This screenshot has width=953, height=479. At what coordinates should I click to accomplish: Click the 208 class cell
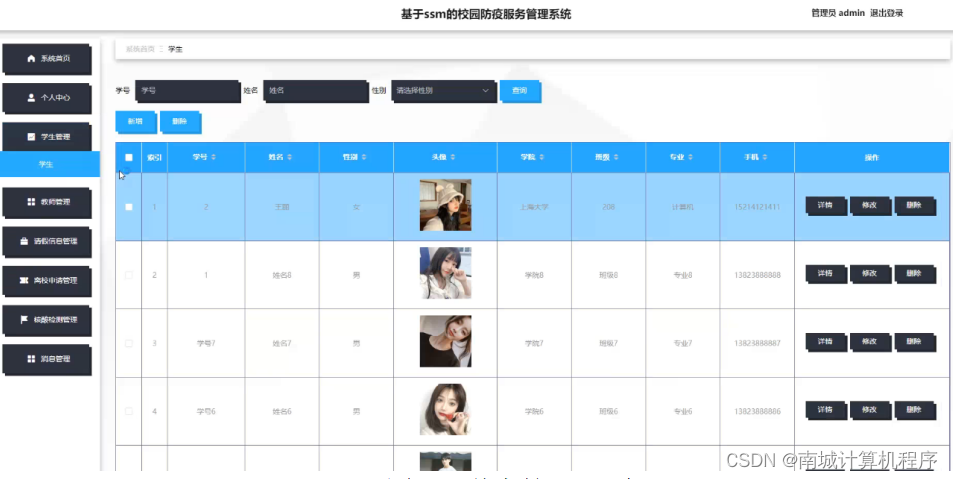[x=608, y=207]
